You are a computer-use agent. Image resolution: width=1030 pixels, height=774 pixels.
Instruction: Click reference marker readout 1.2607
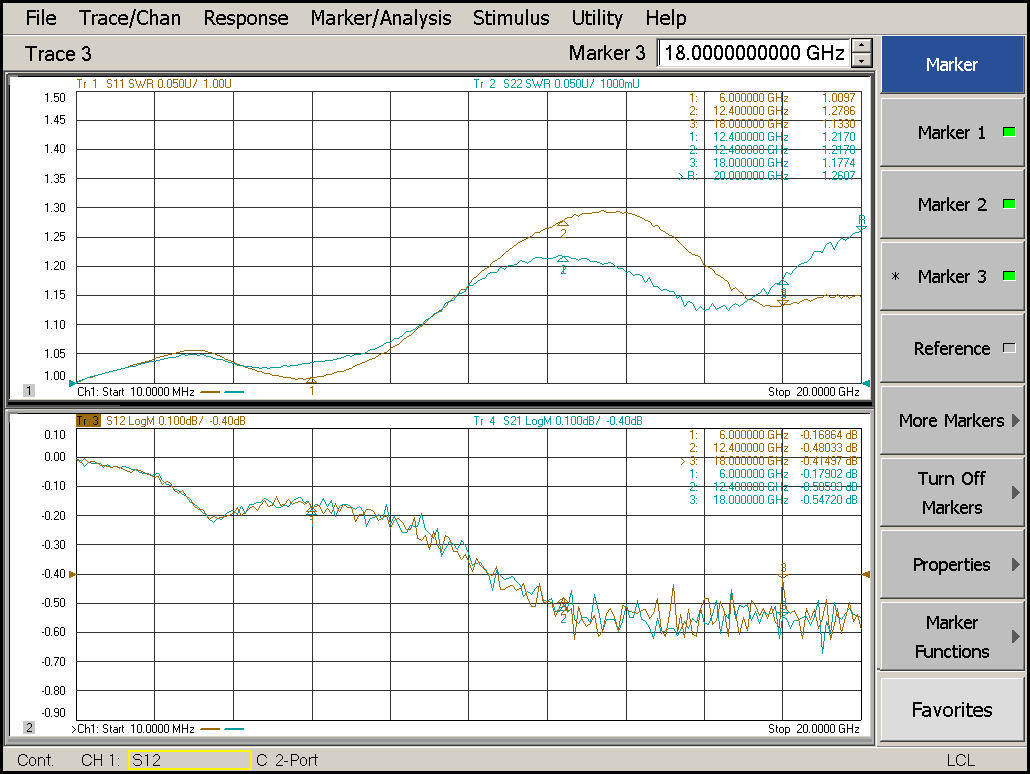pyautogui.click(x=839, y=175)
